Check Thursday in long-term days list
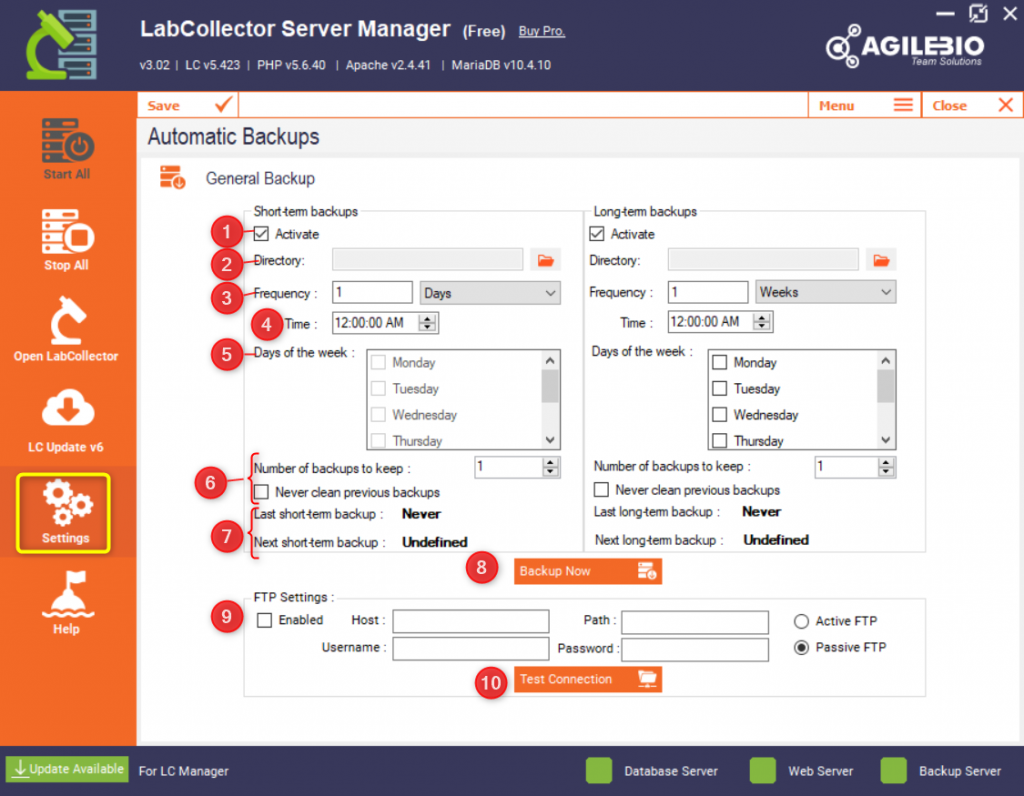 tap(720, 441)
